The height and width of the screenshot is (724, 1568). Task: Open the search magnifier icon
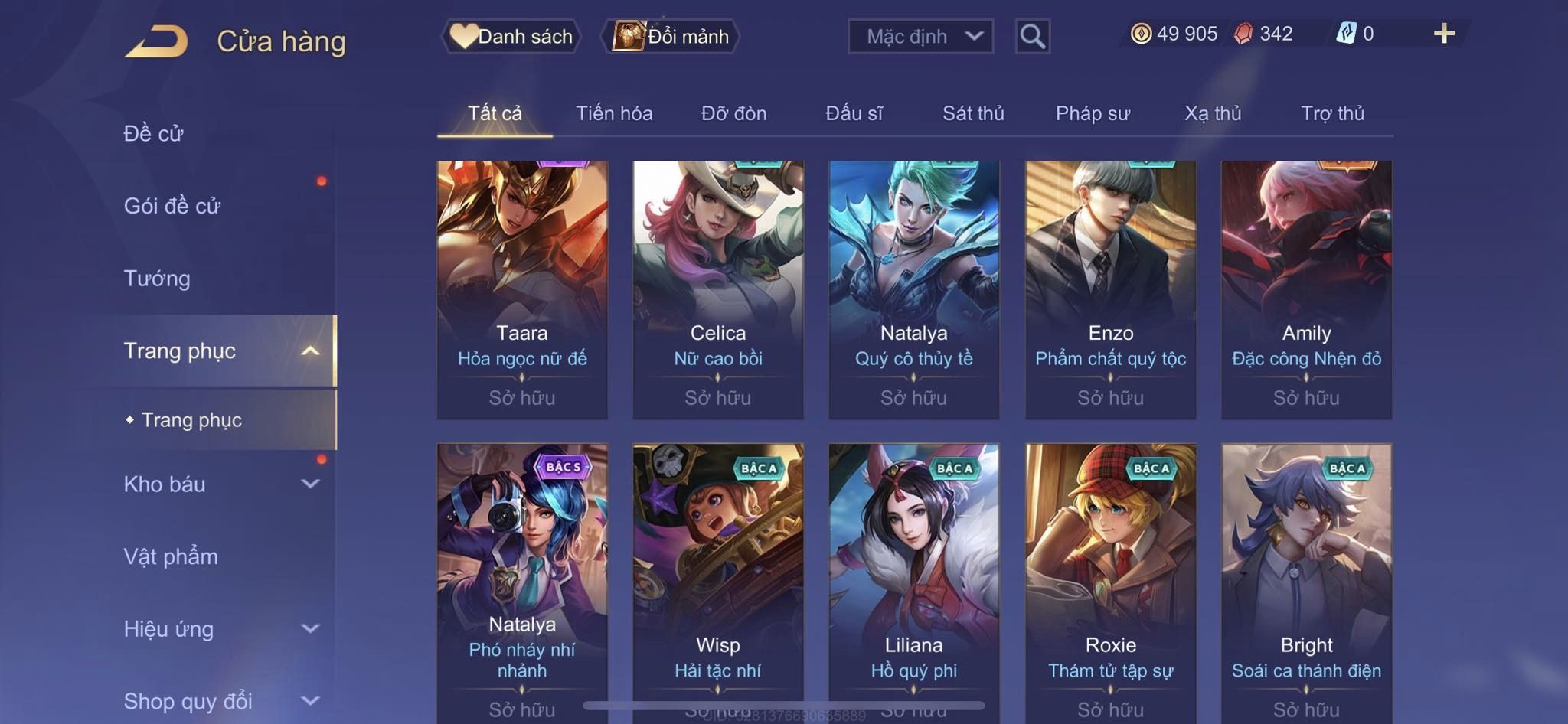[1032, 36]
